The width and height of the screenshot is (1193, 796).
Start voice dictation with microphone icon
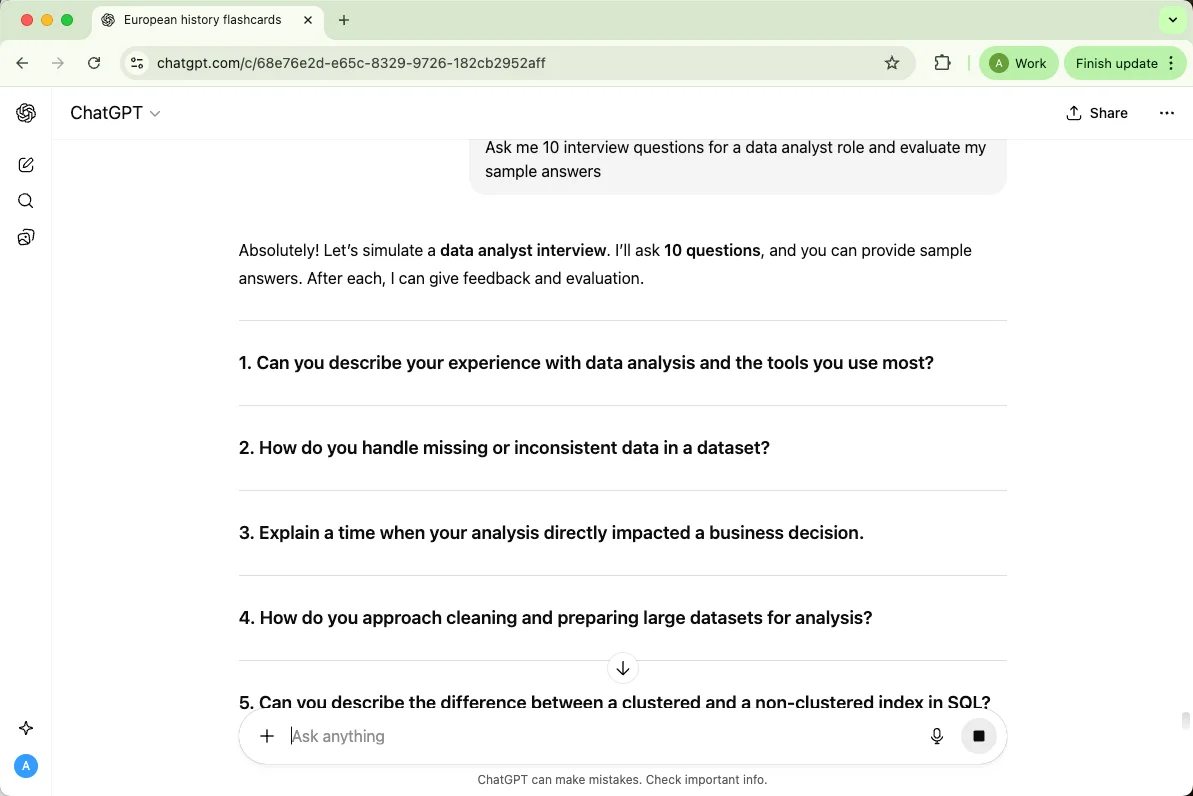pos(937,736)
